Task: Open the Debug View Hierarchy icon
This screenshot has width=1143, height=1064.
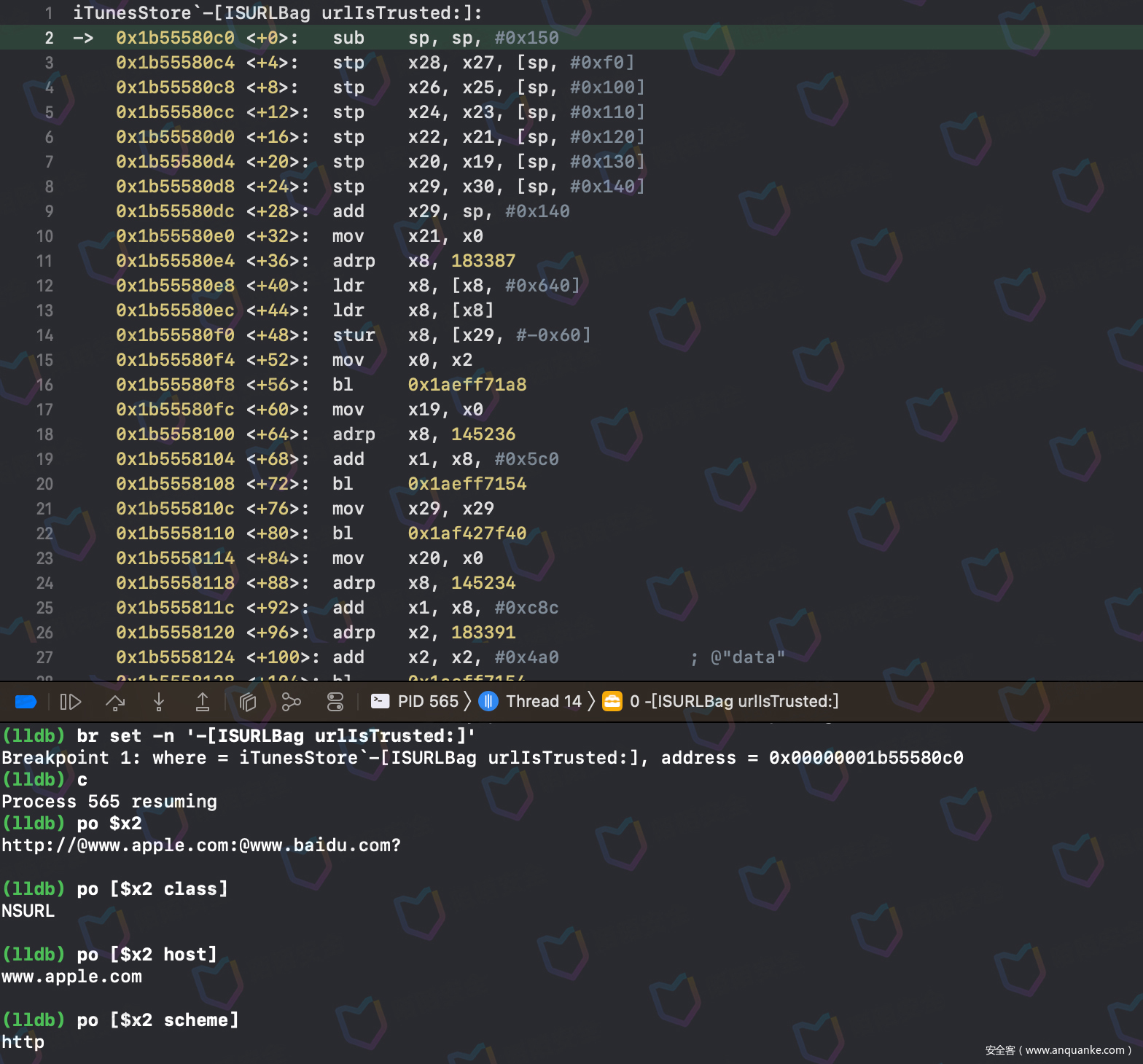Action: coord(248,702)
